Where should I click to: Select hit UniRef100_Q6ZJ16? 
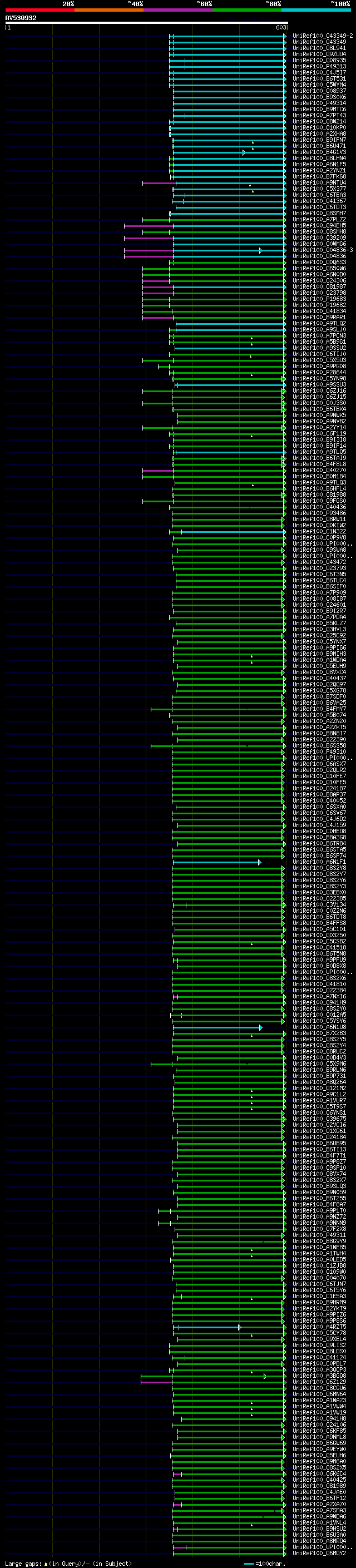319,391
